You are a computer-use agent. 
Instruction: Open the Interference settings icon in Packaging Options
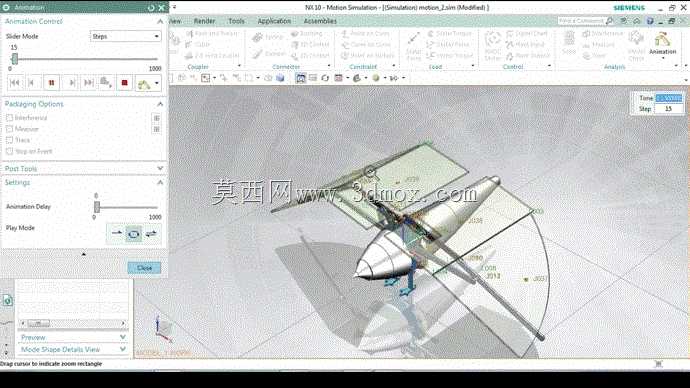156,118
